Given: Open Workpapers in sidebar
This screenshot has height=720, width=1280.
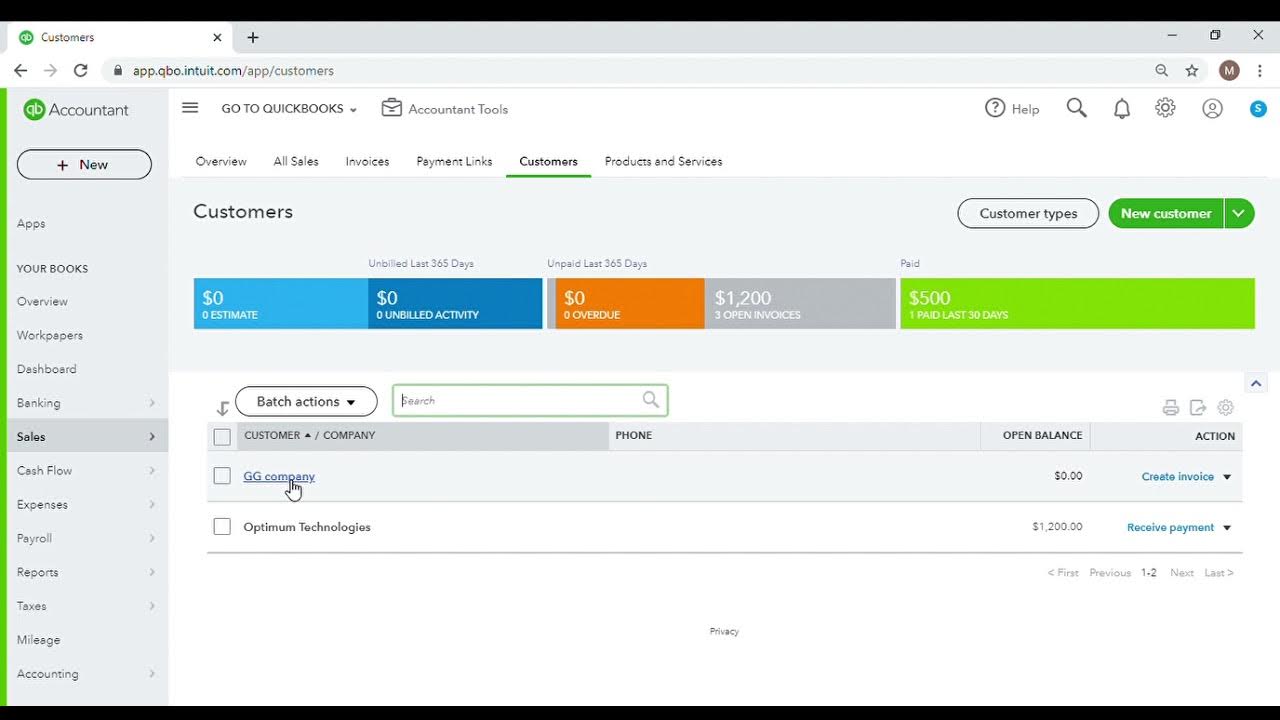Looking at the screenshot, I should tap(50, 335).
